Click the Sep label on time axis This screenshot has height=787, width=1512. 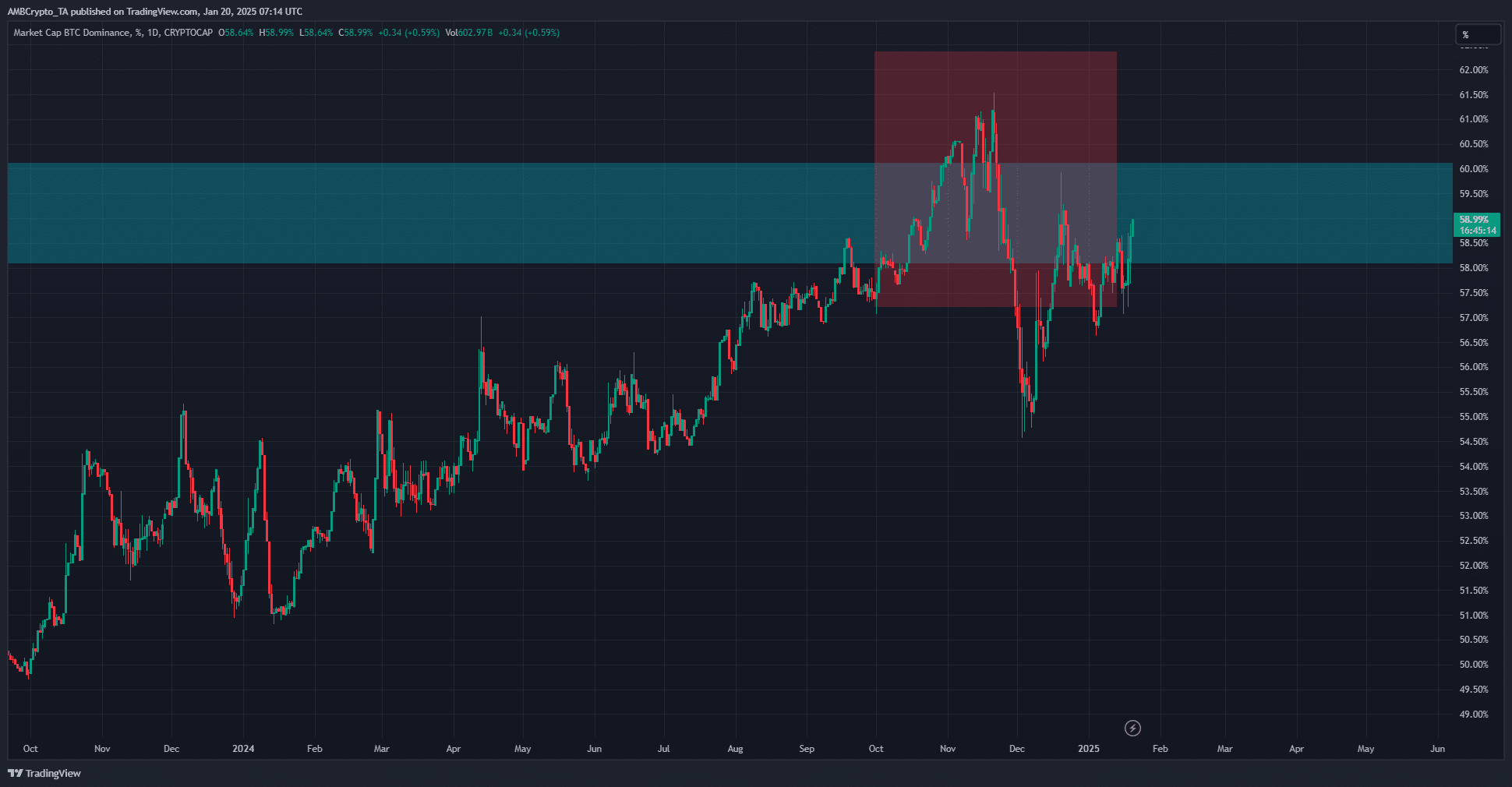(807, 749)
